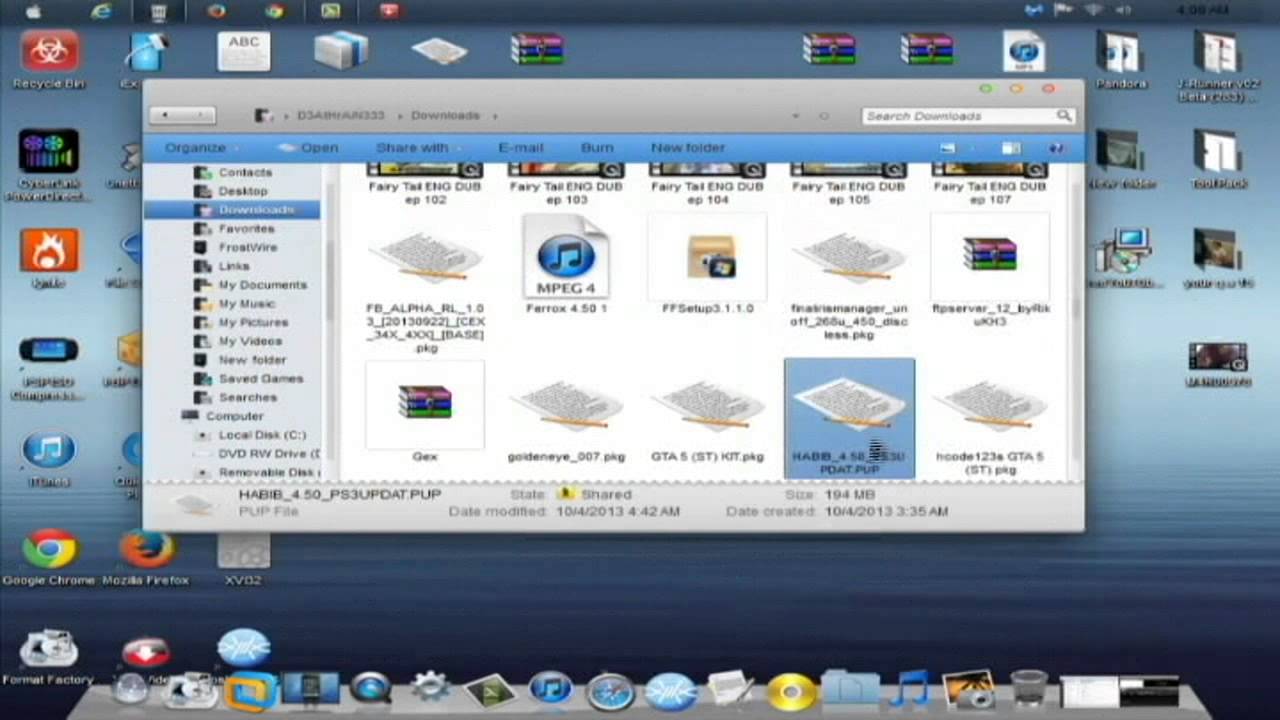Screen dimensions: 1280x720
Task: Toggle the preview pane in Explorer
Action: click(1011, 148)
